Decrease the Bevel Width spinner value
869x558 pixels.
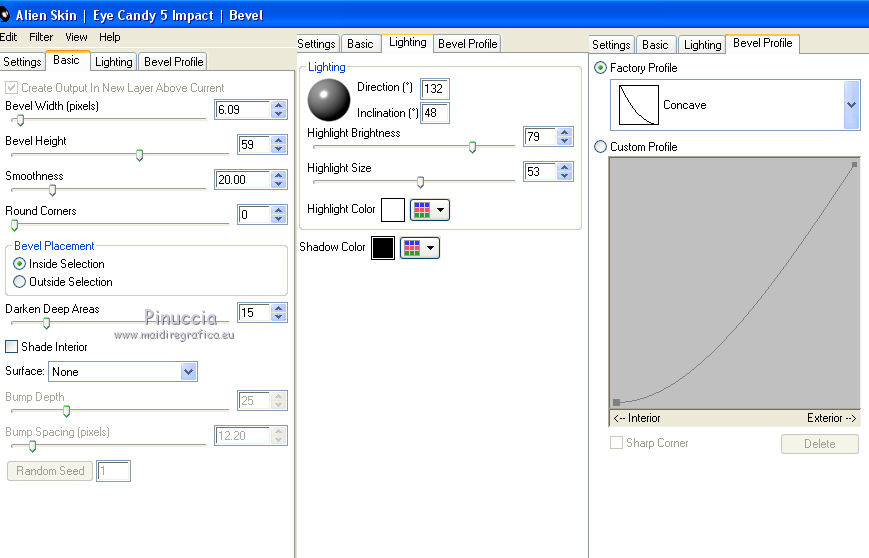click(279, 114)
